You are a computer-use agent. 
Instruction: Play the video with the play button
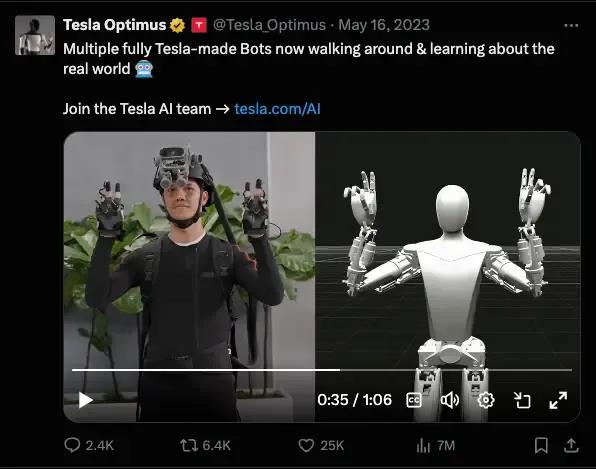pos(86,400)
